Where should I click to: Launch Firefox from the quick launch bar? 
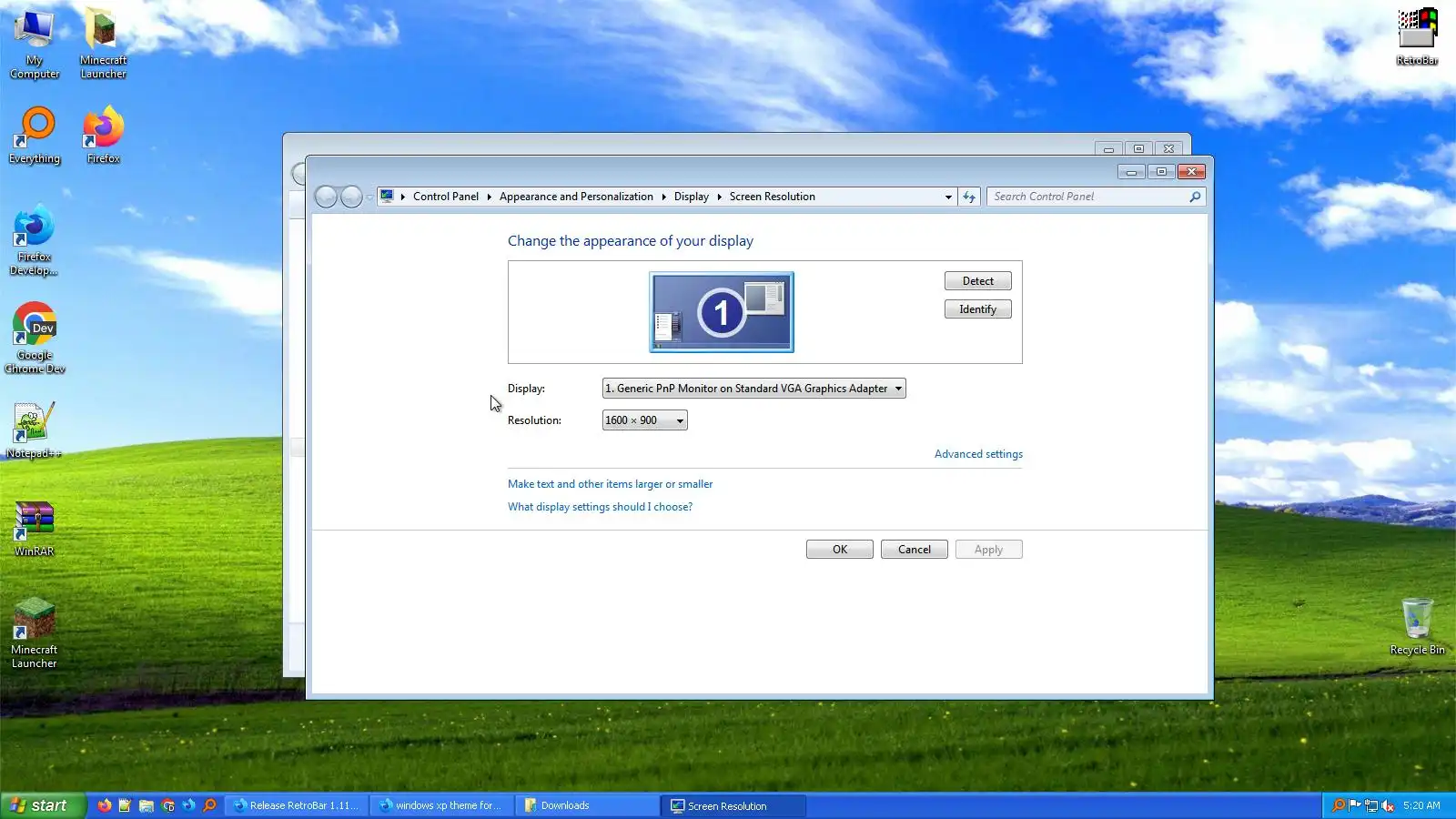click(x=105, y=805)
